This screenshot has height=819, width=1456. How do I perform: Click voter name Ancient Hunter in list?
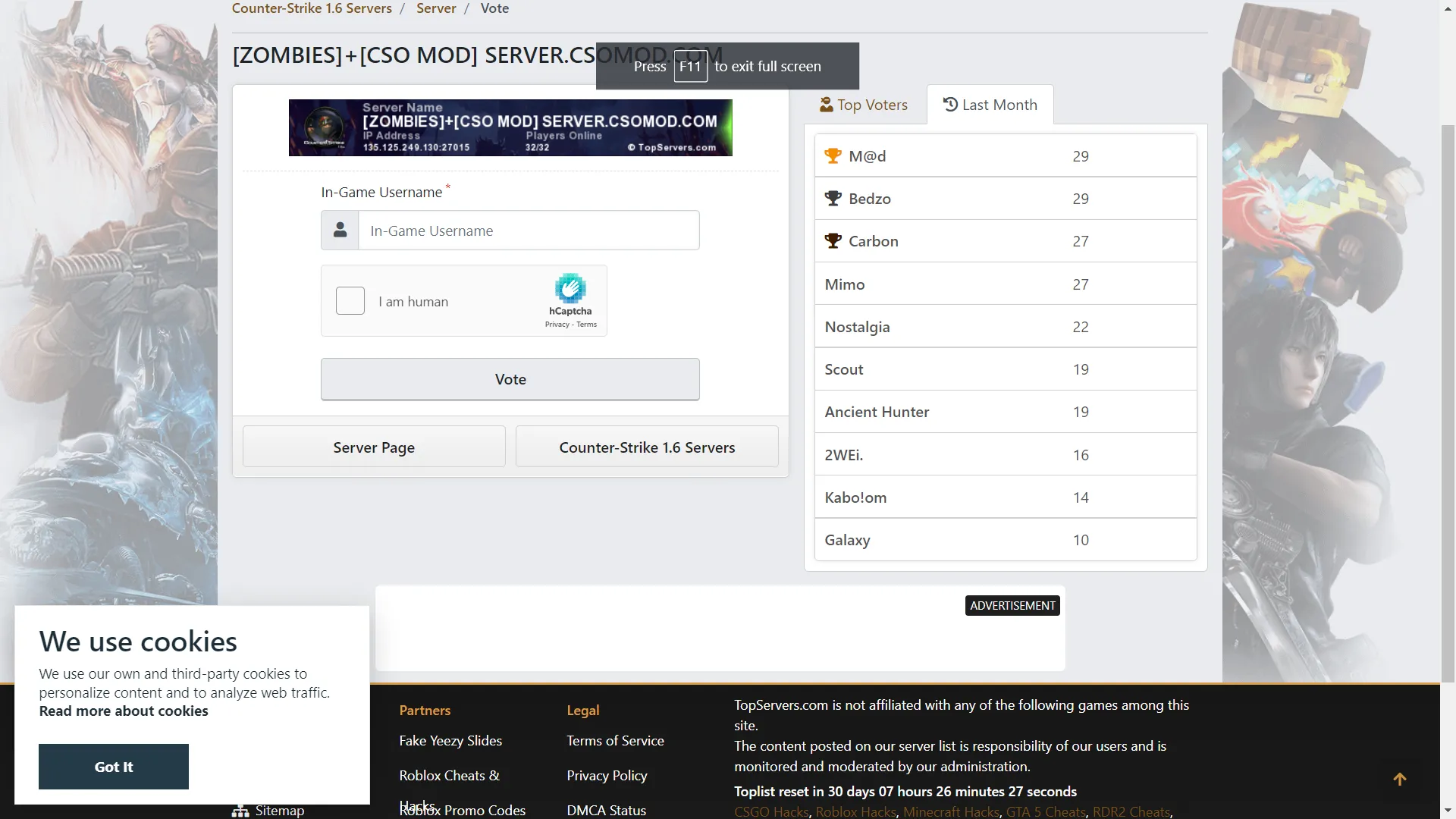tap(877, 411)
